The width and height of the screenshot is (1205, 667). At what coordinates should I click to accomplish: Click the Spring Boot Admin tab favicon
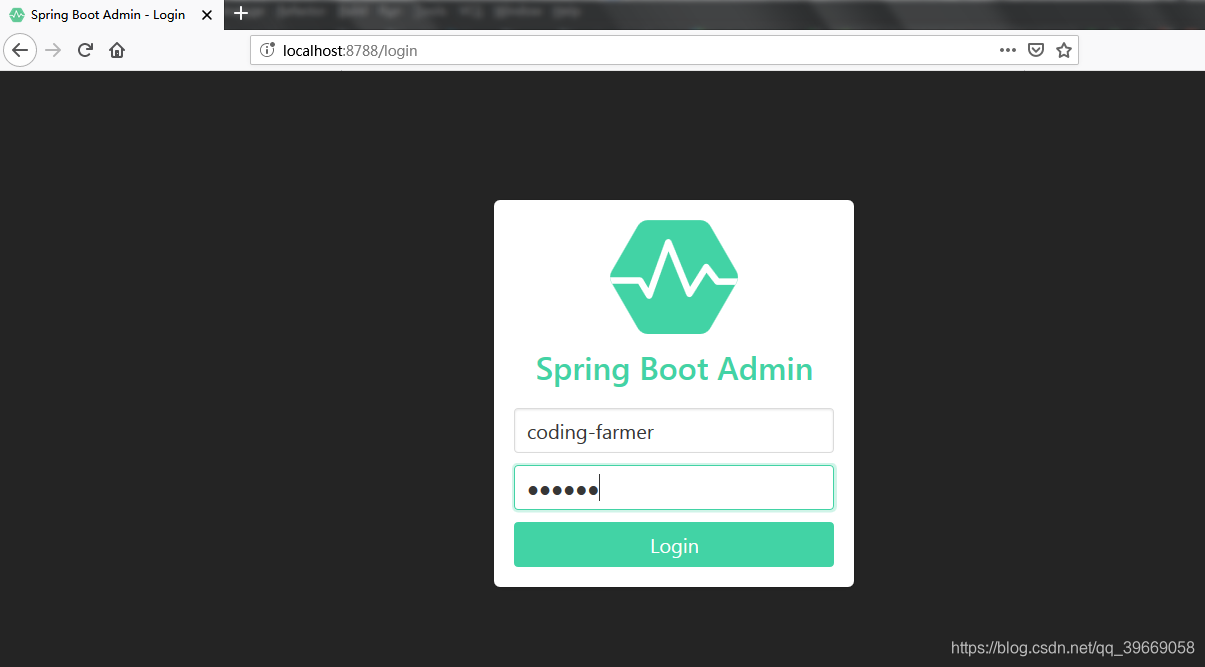click(x=16, y=15)
